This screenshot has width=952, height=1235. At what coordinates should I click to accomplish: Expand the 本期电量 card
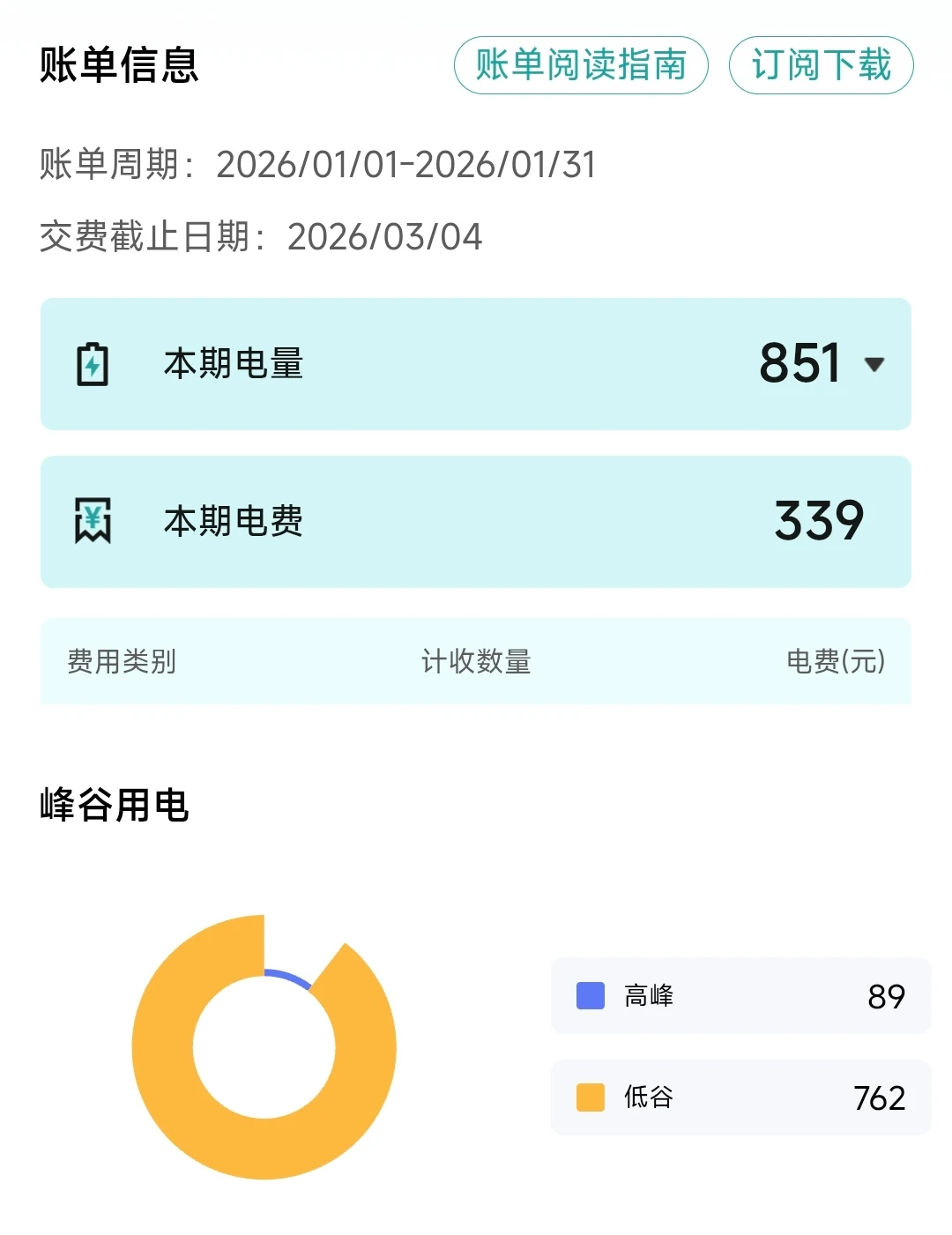tap(476, 364)
